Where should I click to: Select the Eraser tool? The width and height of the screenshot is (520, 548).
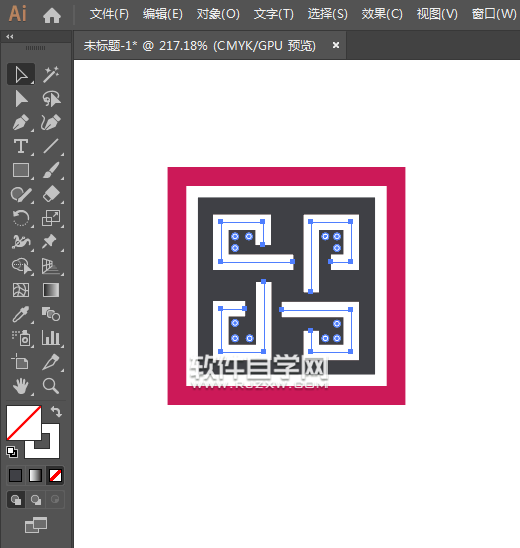(x=51, y=194)
